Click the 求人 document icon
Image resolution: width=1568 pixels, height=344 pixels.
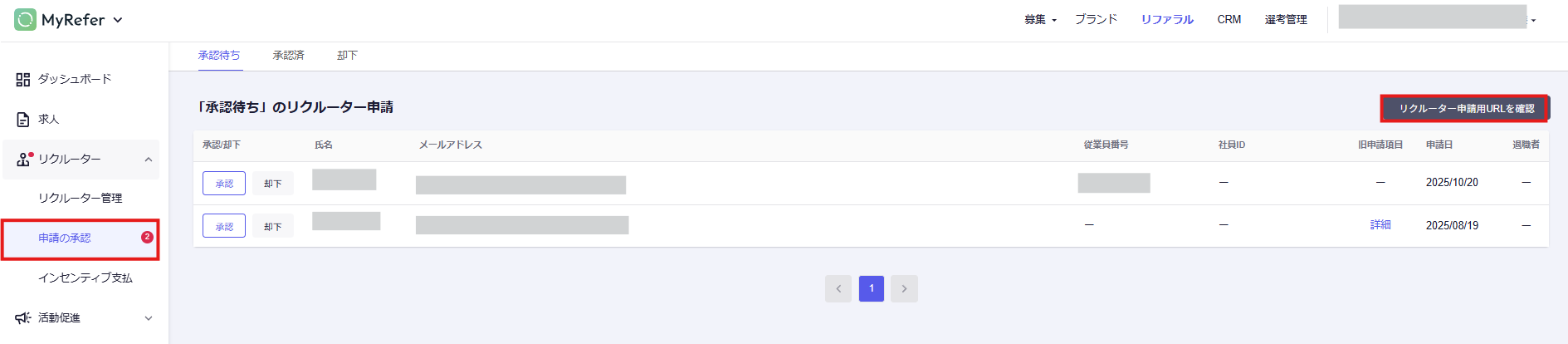point(23,120)
